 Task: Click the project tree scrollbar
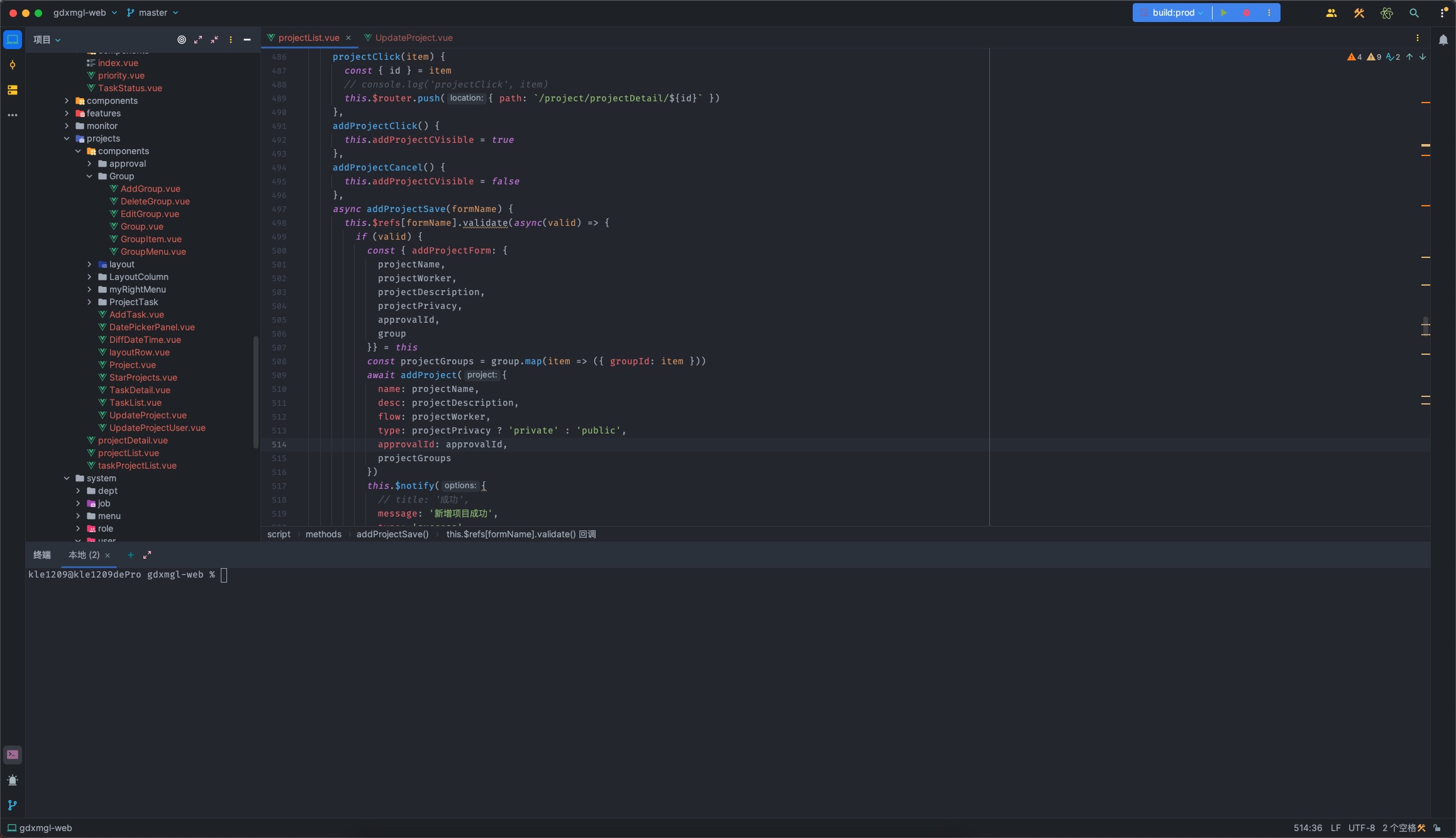tap(255, 392)
